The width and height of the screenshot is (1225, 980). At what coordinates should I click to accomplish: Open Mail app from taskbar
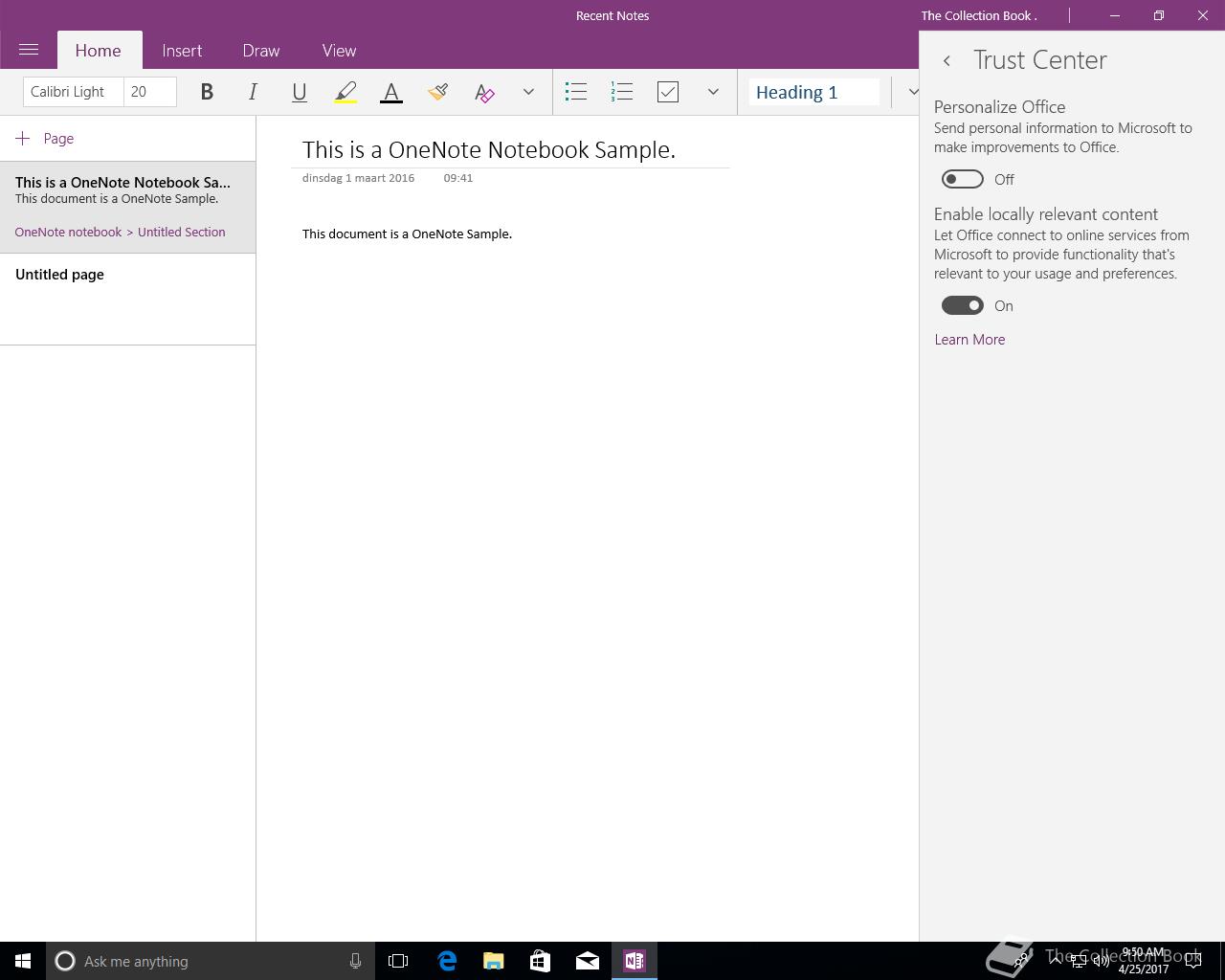(x=588, y=961)
